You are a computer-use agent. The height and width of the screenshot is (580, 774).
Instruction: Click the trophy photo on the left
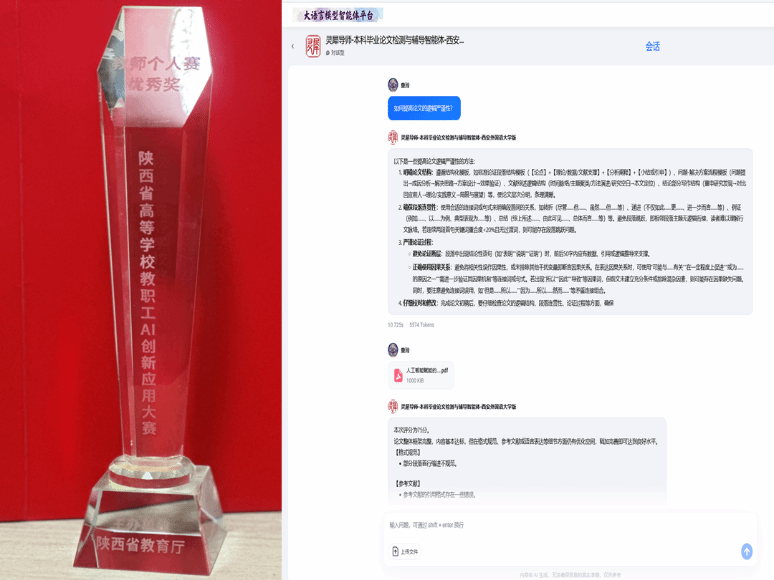click(141, 290)
